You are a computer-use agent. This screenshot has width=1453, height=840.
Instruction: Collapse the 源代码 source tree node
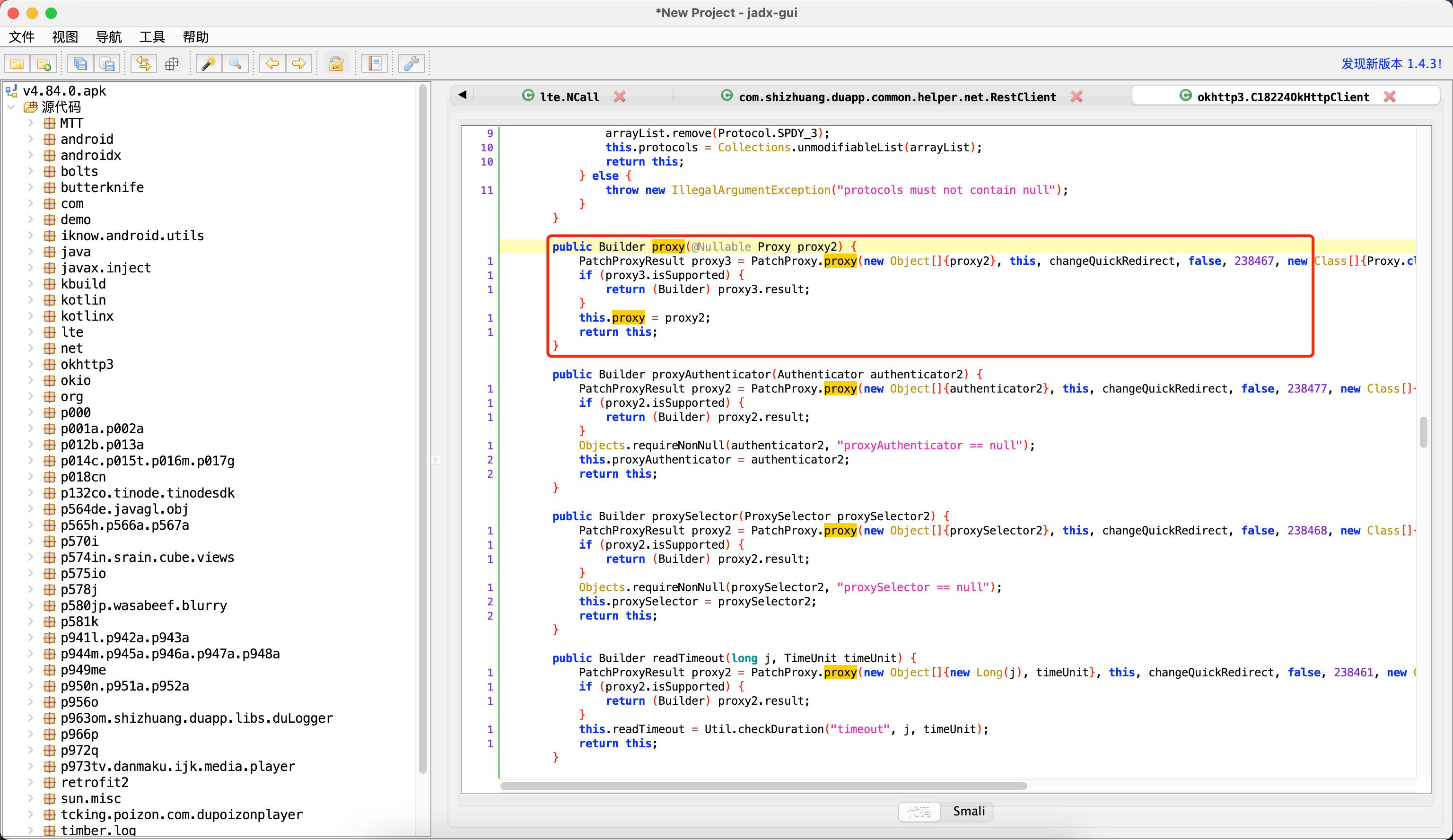pos(11,107)
